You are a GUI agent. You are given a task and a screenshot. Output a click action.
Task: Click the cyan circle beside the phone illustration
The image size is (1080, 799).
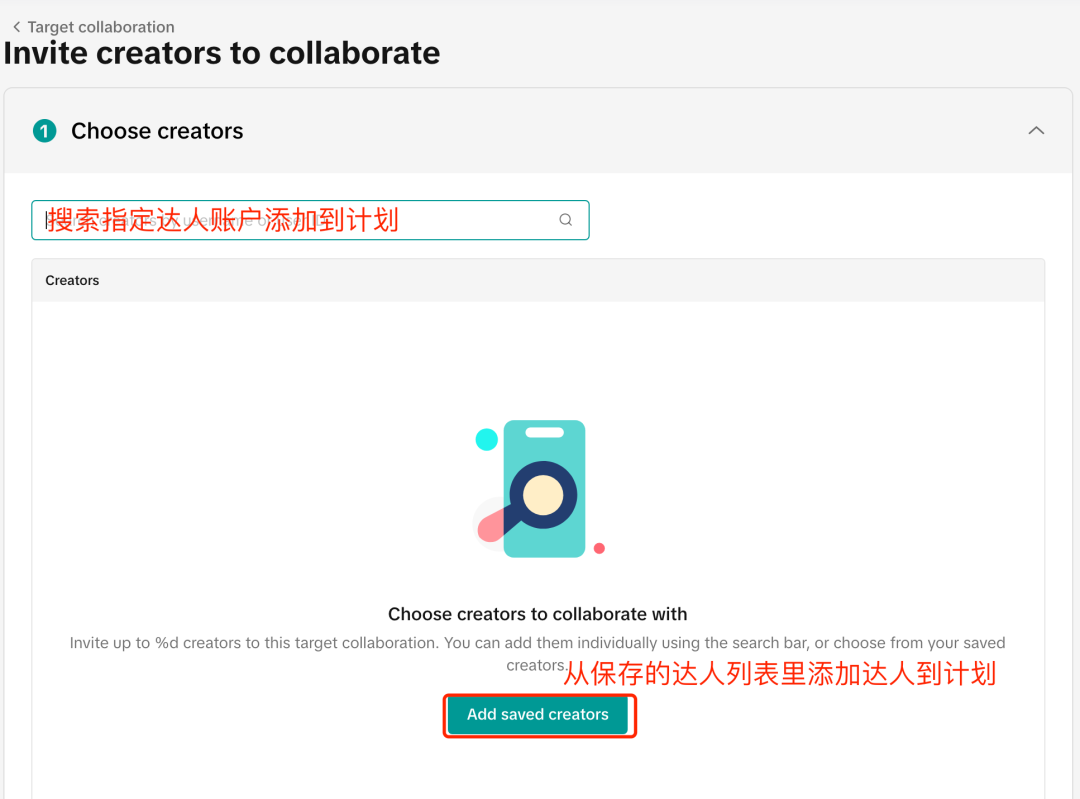[x=487, y=439]
